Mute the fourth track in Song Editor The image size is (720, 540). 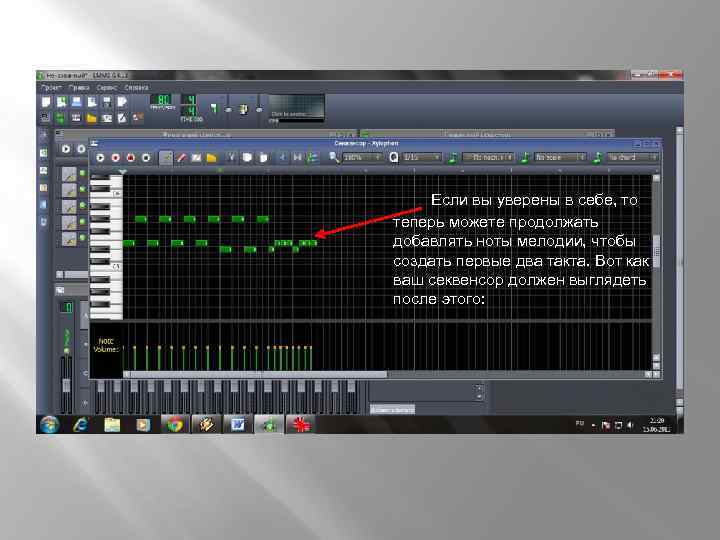coord(83,221)
